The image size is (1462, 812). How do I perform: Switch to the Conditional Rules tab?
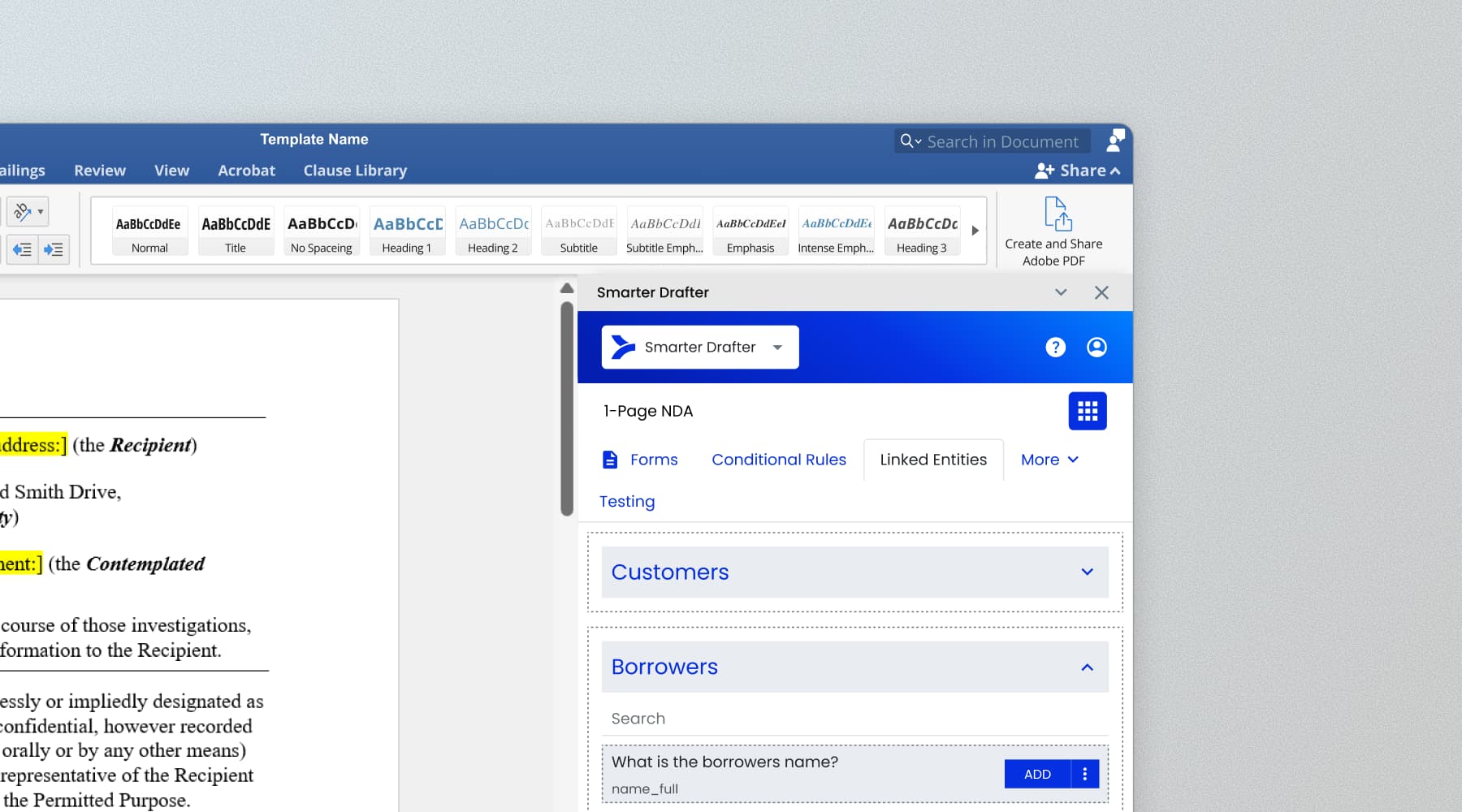pyautogui.click(x=778, y=460)
